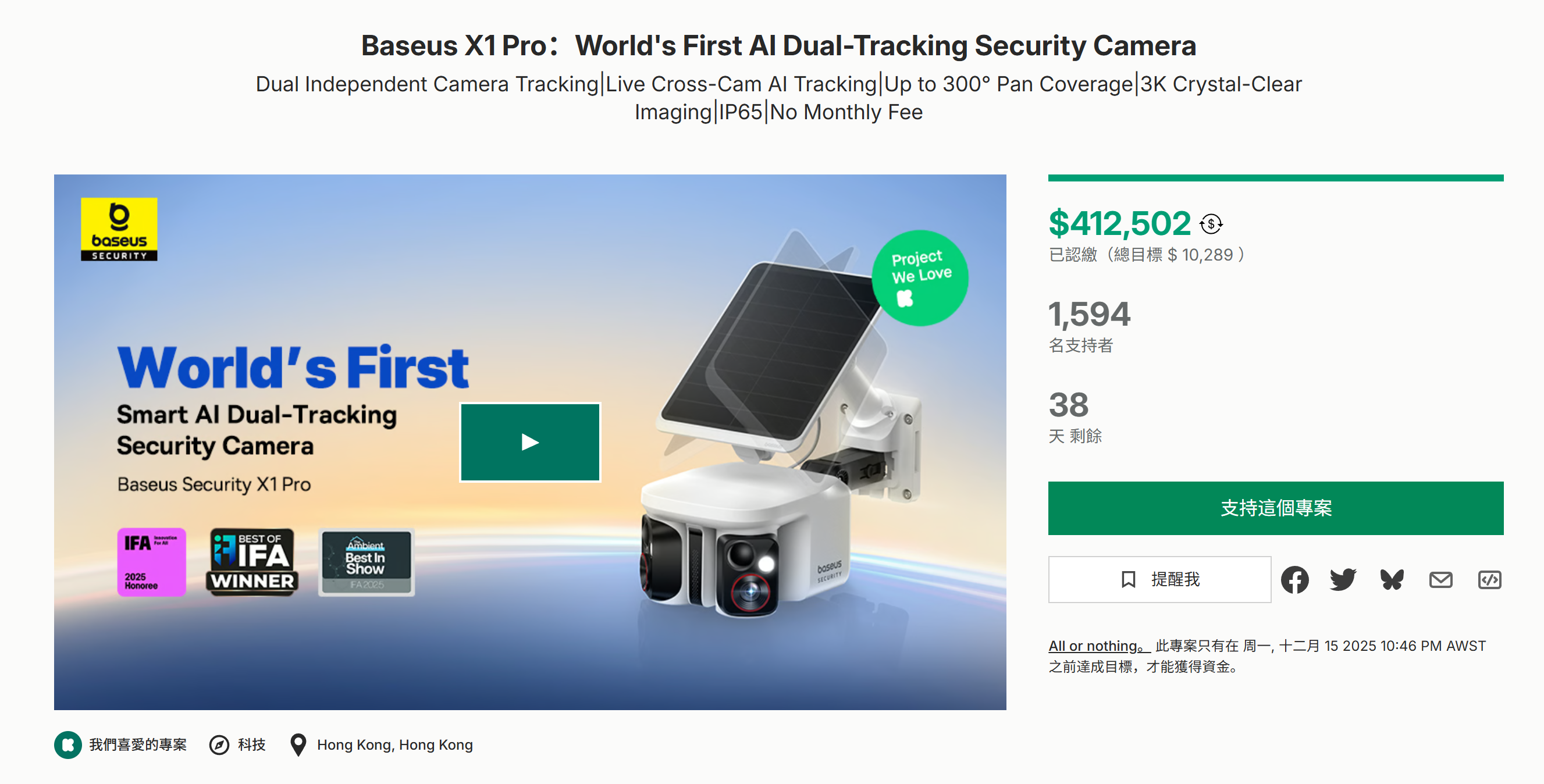Image resolution: width=1544 pixels, height=784 pixels.
Task: Share project on Facebook
Action: 1294,580
